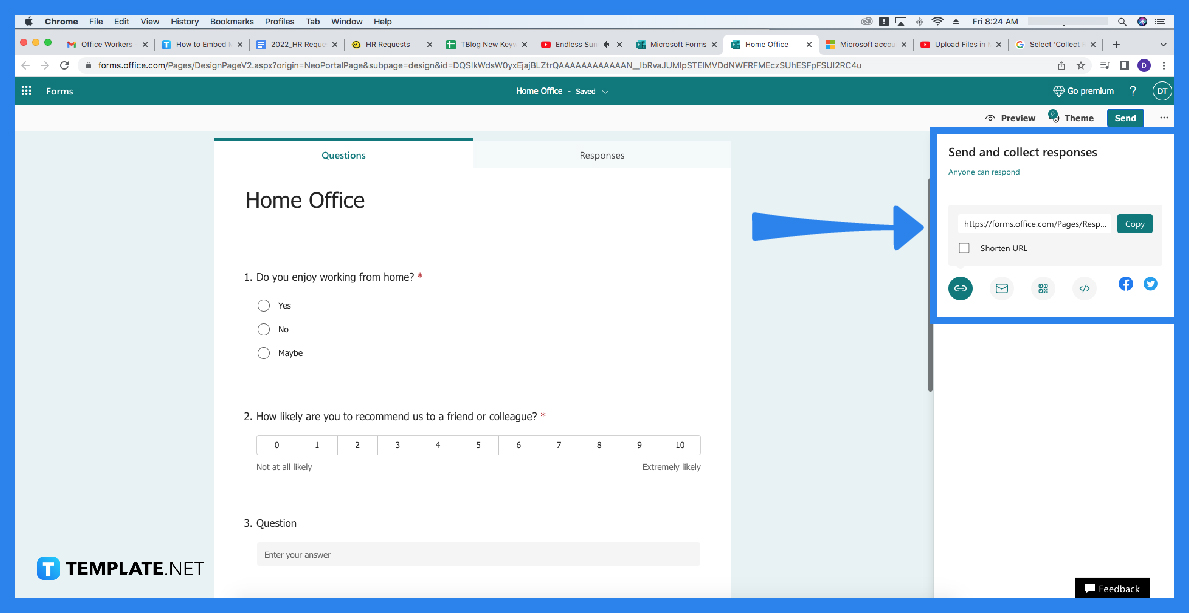The width and height of the screenshot is (1189, 613).
Task: Choose Maybe for working from home question
Action: pos(263,352)
